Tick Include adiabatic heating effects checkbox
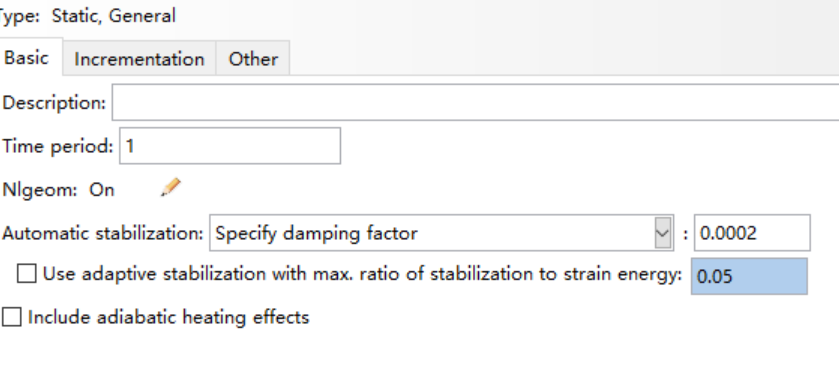 point(11,317)
